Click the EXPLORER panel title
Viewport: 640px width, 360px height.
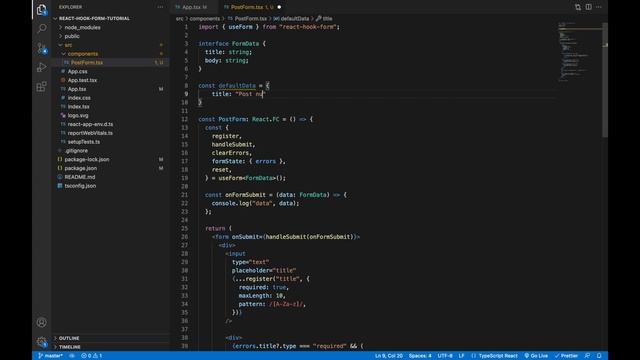70,7
